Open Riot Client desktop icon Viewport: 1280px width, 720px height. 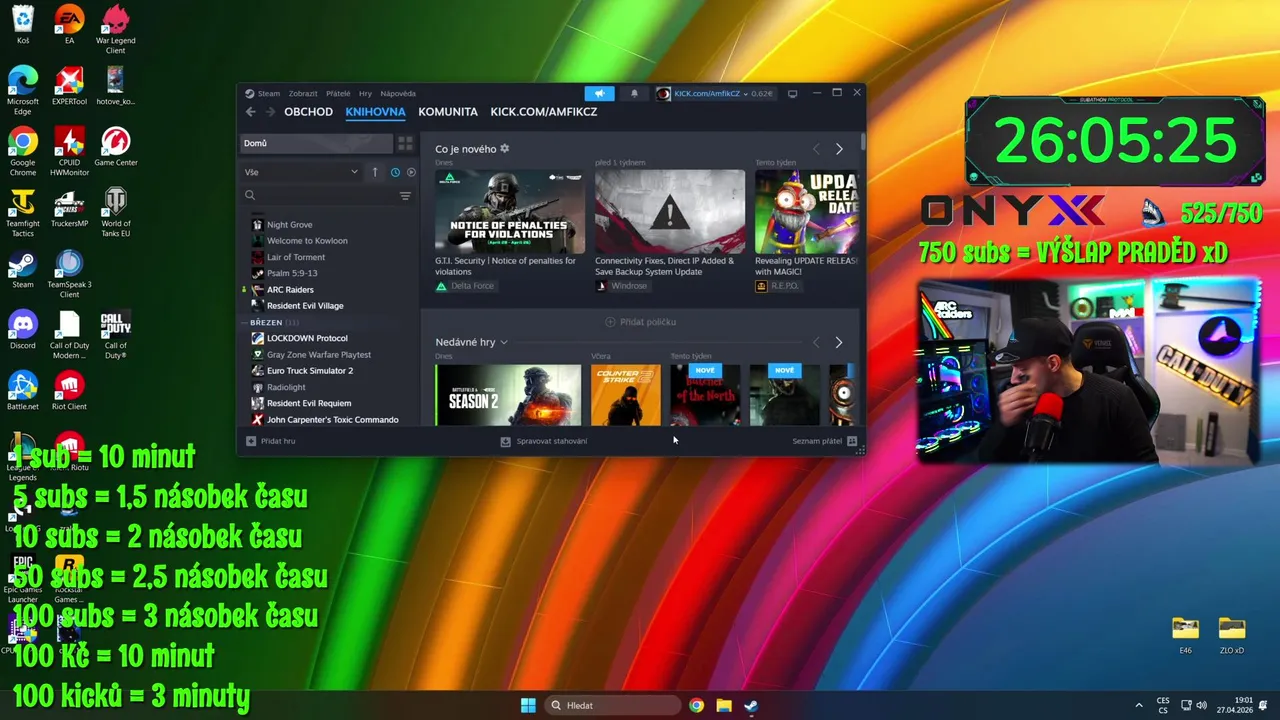(69, 391)
